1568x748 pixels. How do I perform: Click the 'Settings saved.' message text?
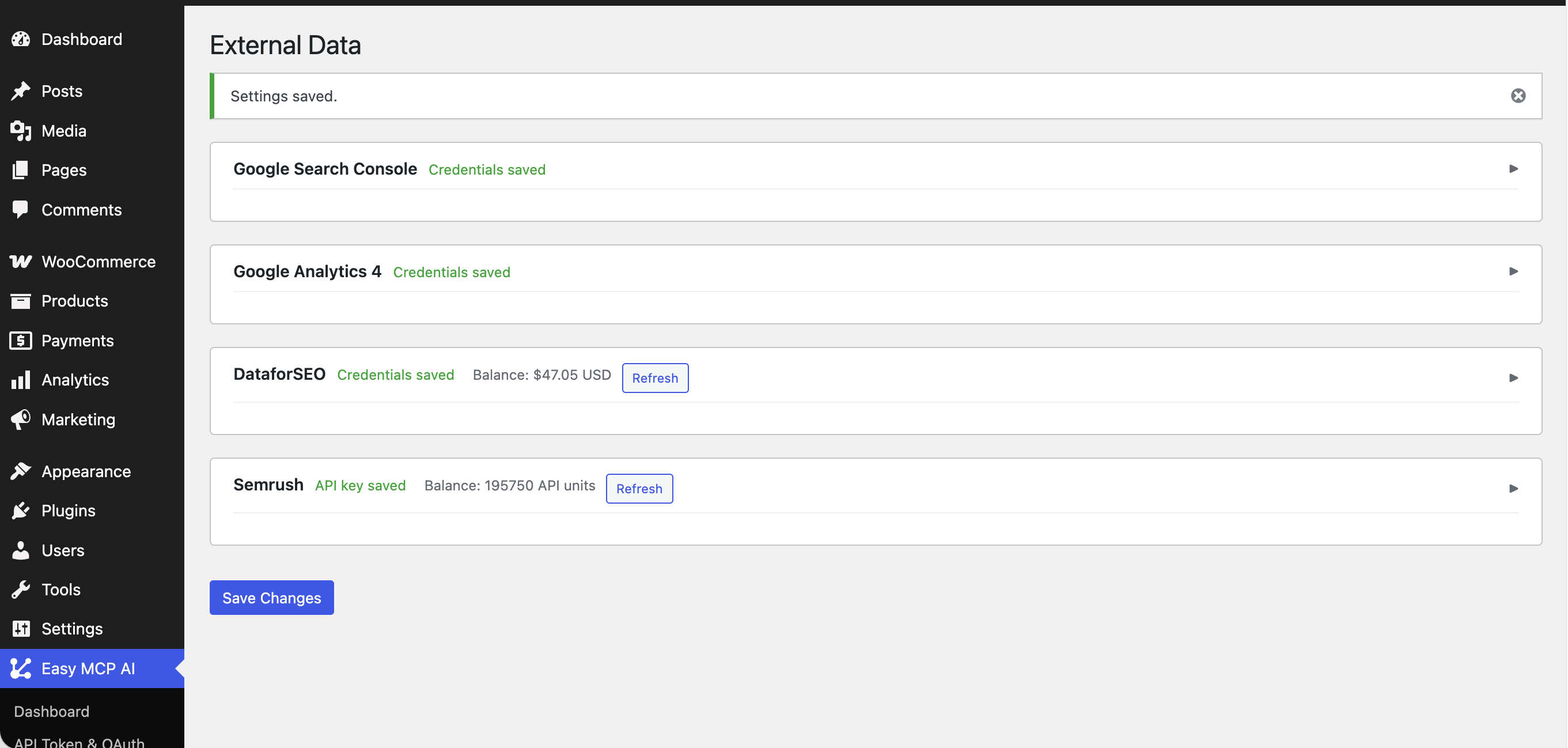(283, 96)
